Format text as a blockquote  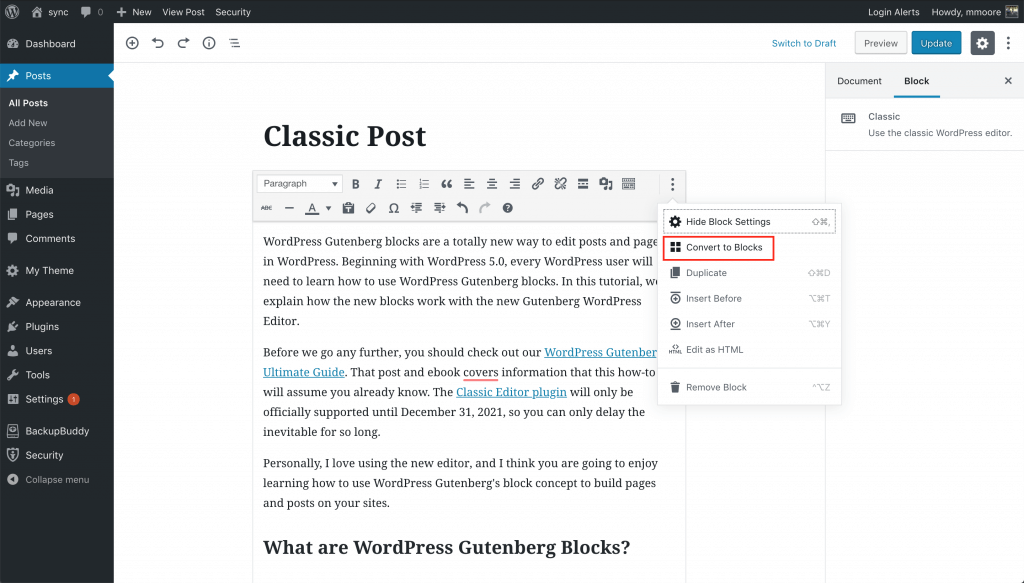coord(447,184)
